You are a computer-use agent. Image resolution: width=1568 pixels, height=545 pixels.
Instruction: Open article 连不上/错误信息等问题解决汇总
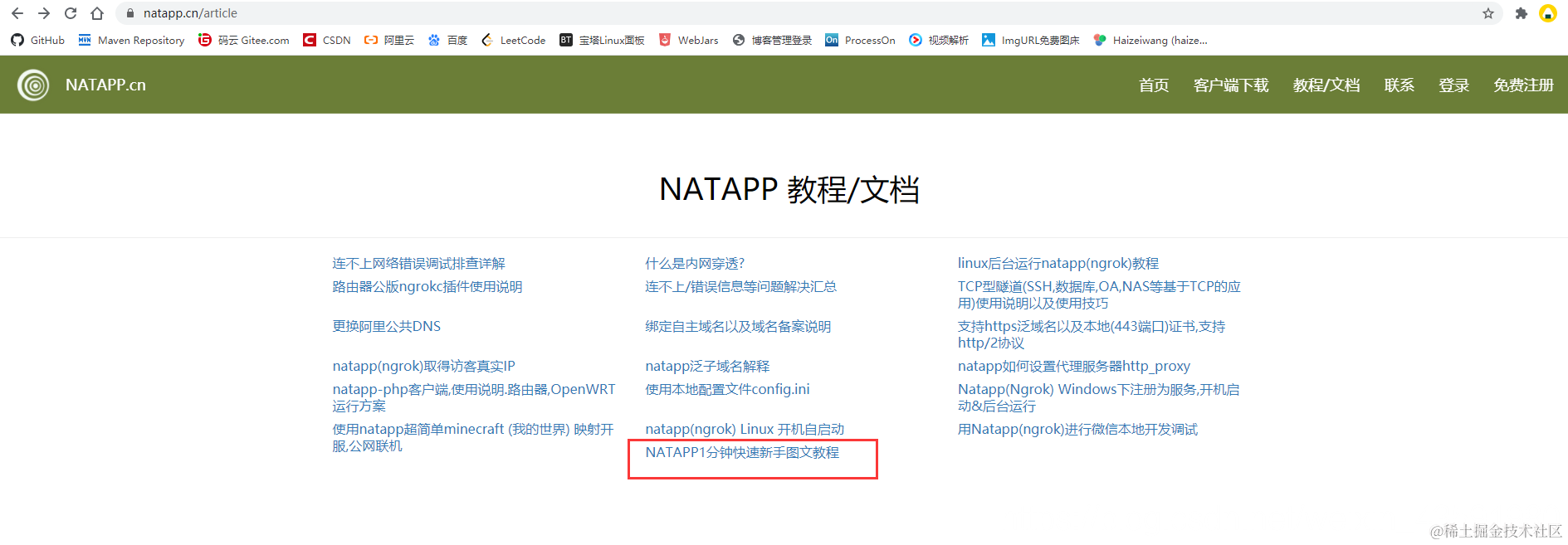(x=741, y=286)
